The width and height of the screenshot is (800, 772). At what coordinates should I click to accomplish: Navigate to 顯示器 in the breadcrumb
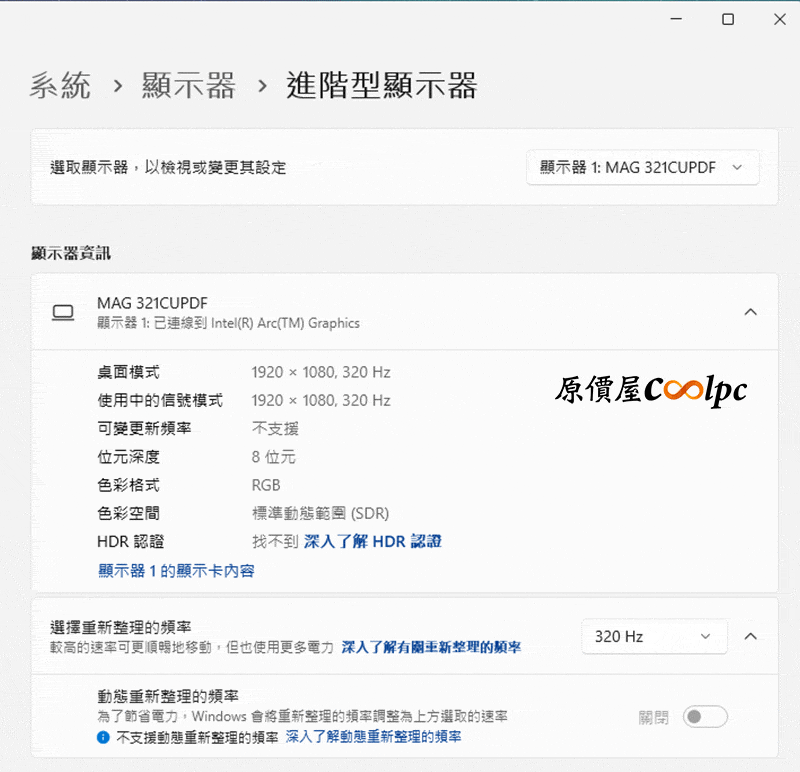pyautogui.click(x=189, y=86)
